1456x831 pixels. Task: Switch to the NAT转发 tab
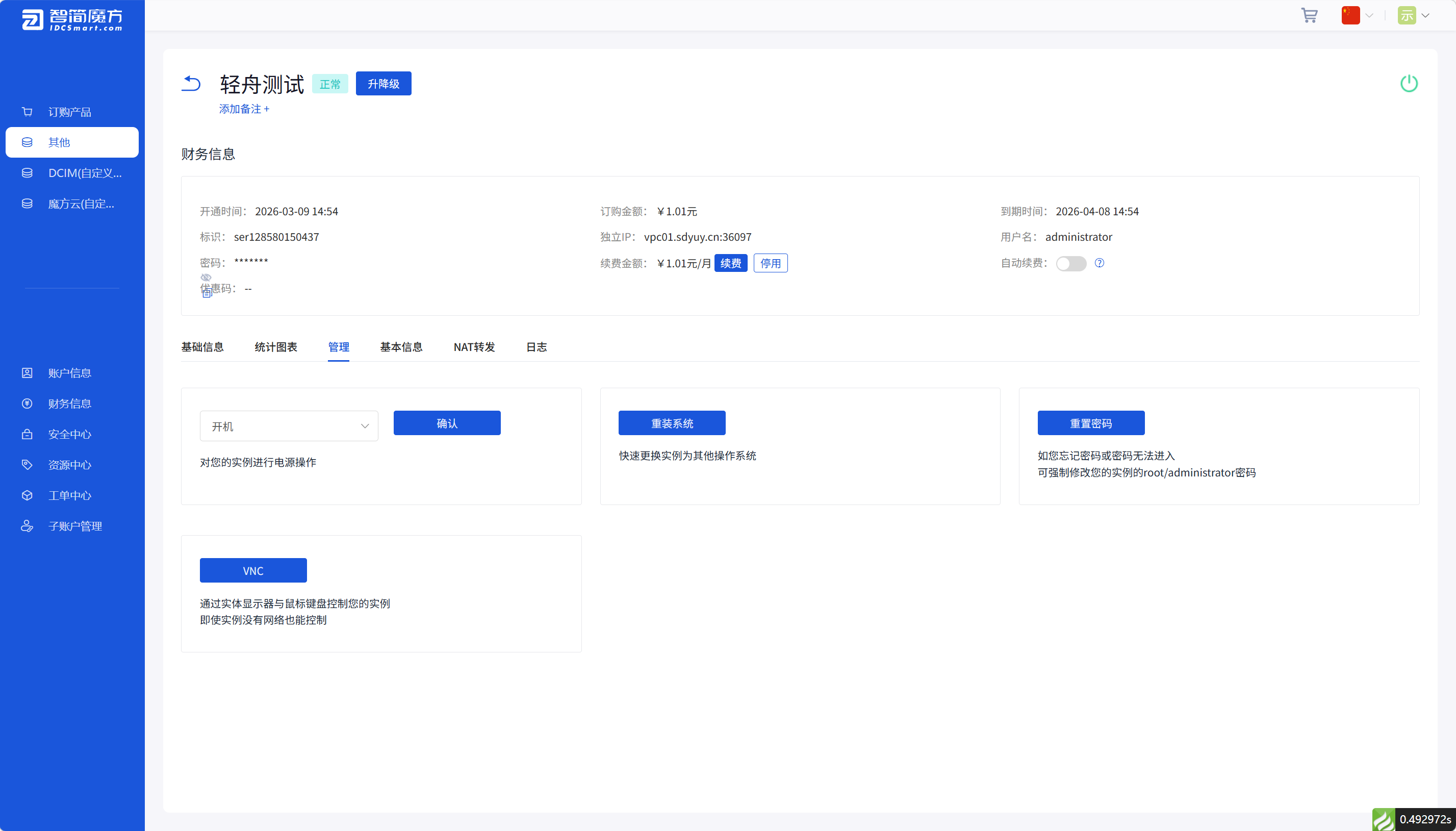click(474, 347)
